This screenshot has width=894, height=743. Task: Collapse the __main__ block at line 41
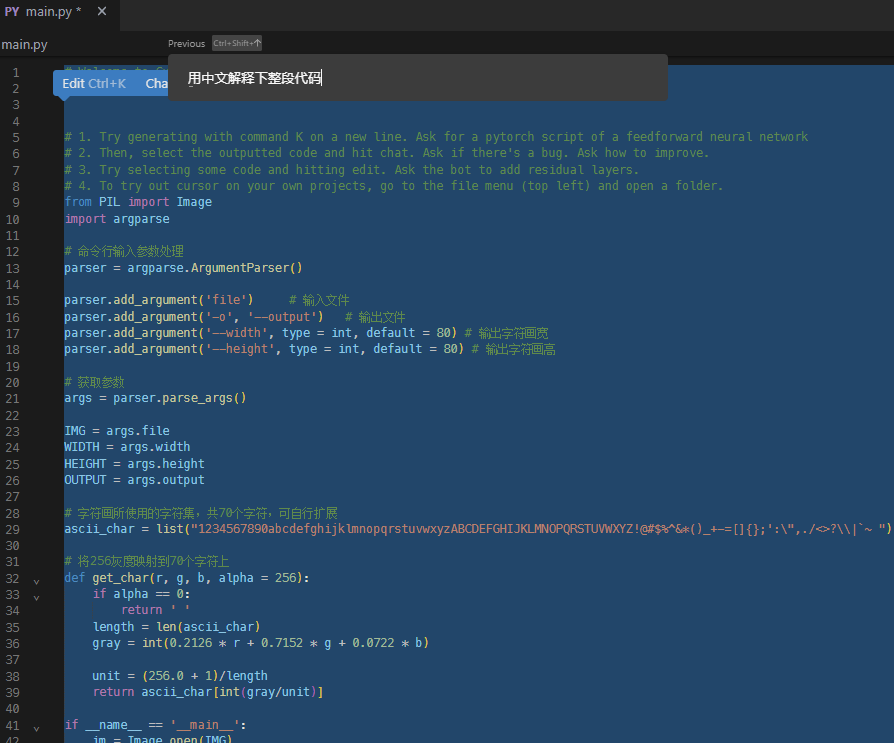click(37, 727)
